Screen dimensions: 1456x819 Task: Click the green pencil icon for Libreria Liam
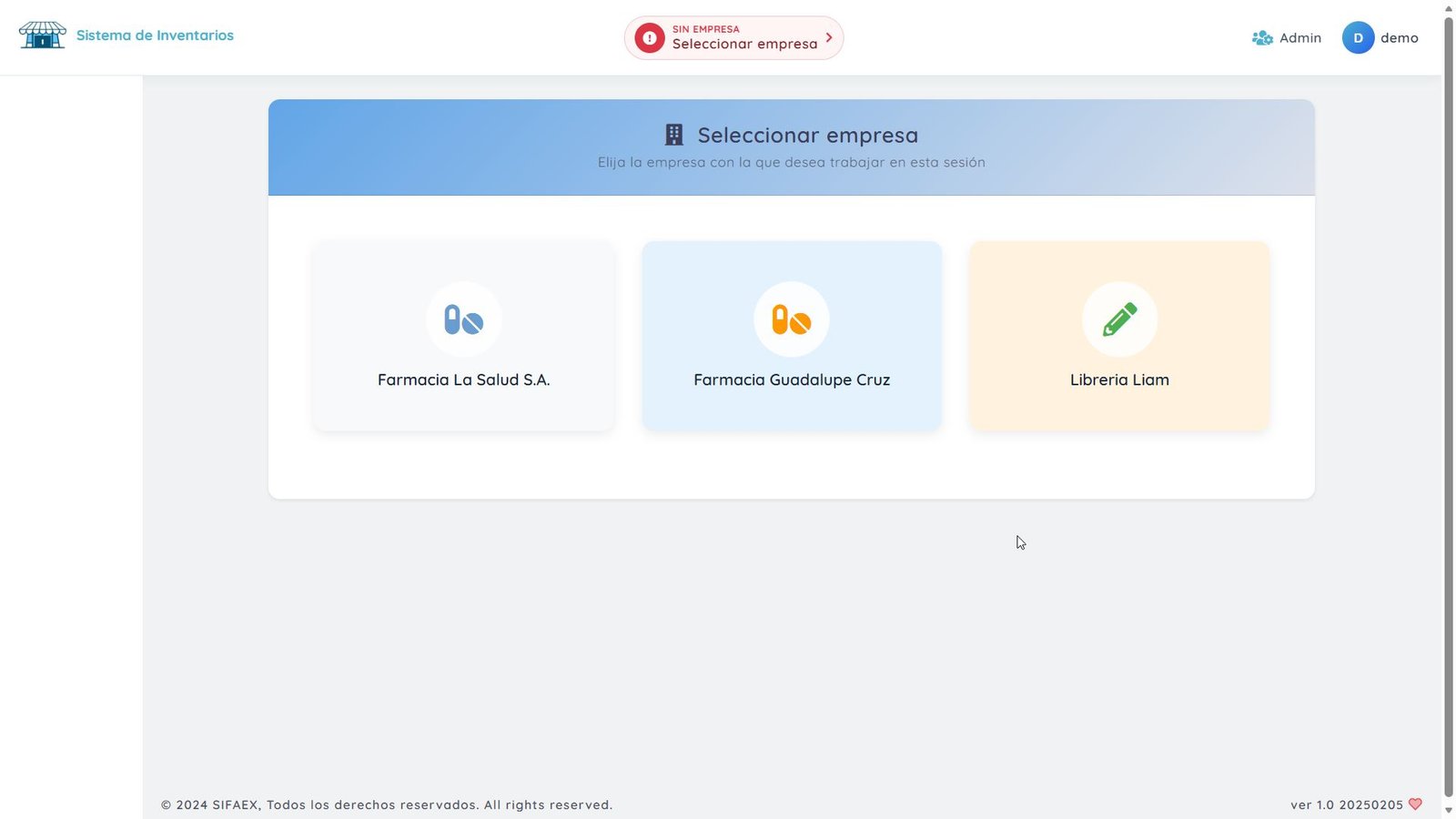[x=1119, y=319]
